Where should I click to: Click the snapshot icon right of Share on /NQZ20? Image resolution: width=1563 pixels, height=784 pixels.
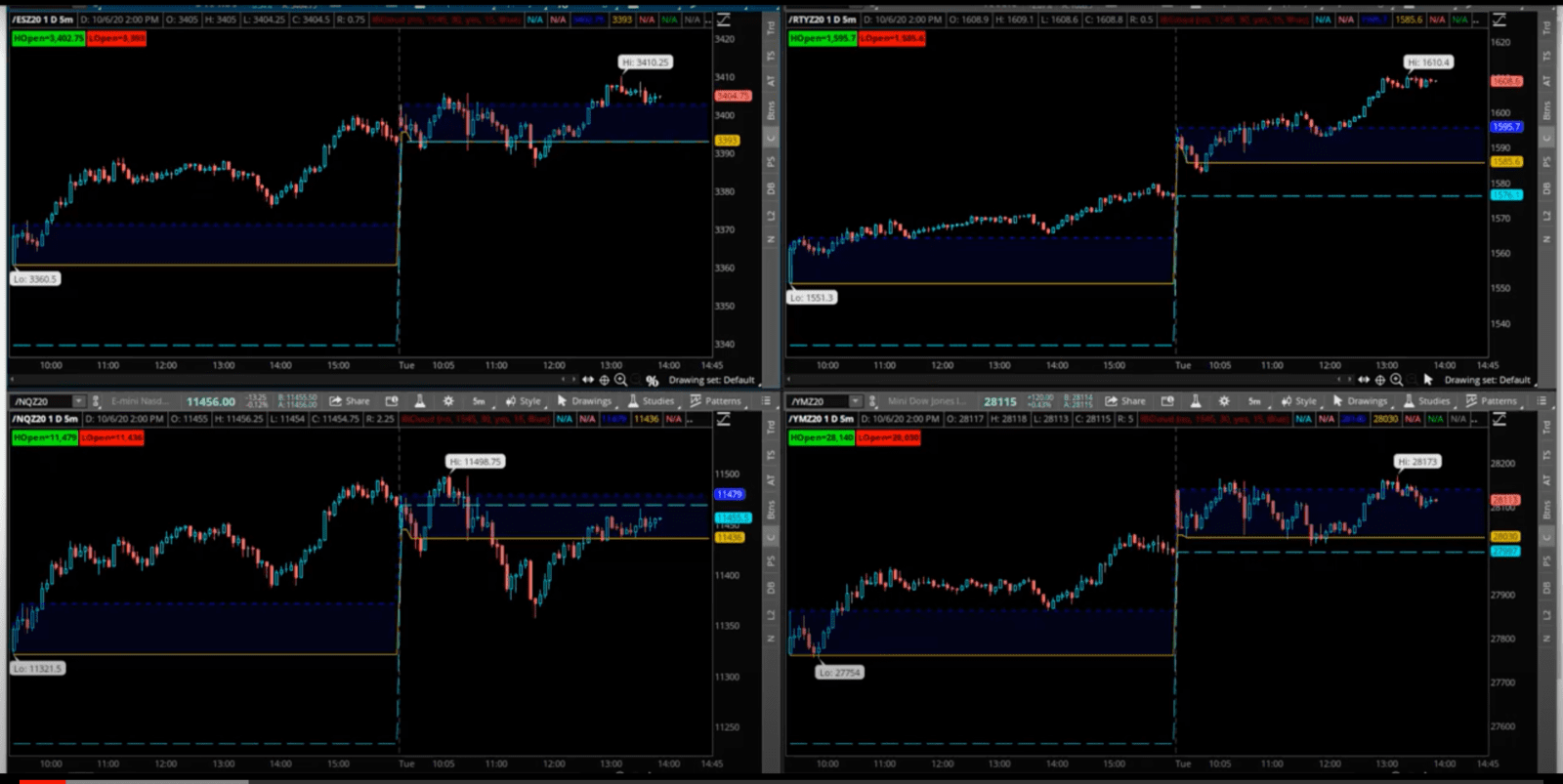[x=392, y=401]
